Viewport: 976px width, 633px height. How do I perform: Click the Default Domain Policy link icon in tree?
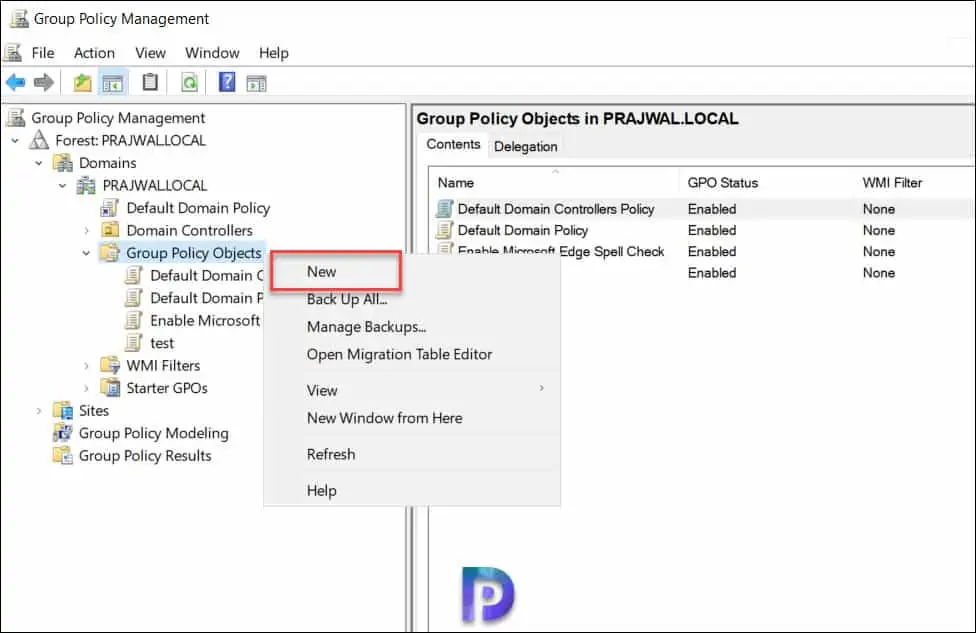(110, 208)
